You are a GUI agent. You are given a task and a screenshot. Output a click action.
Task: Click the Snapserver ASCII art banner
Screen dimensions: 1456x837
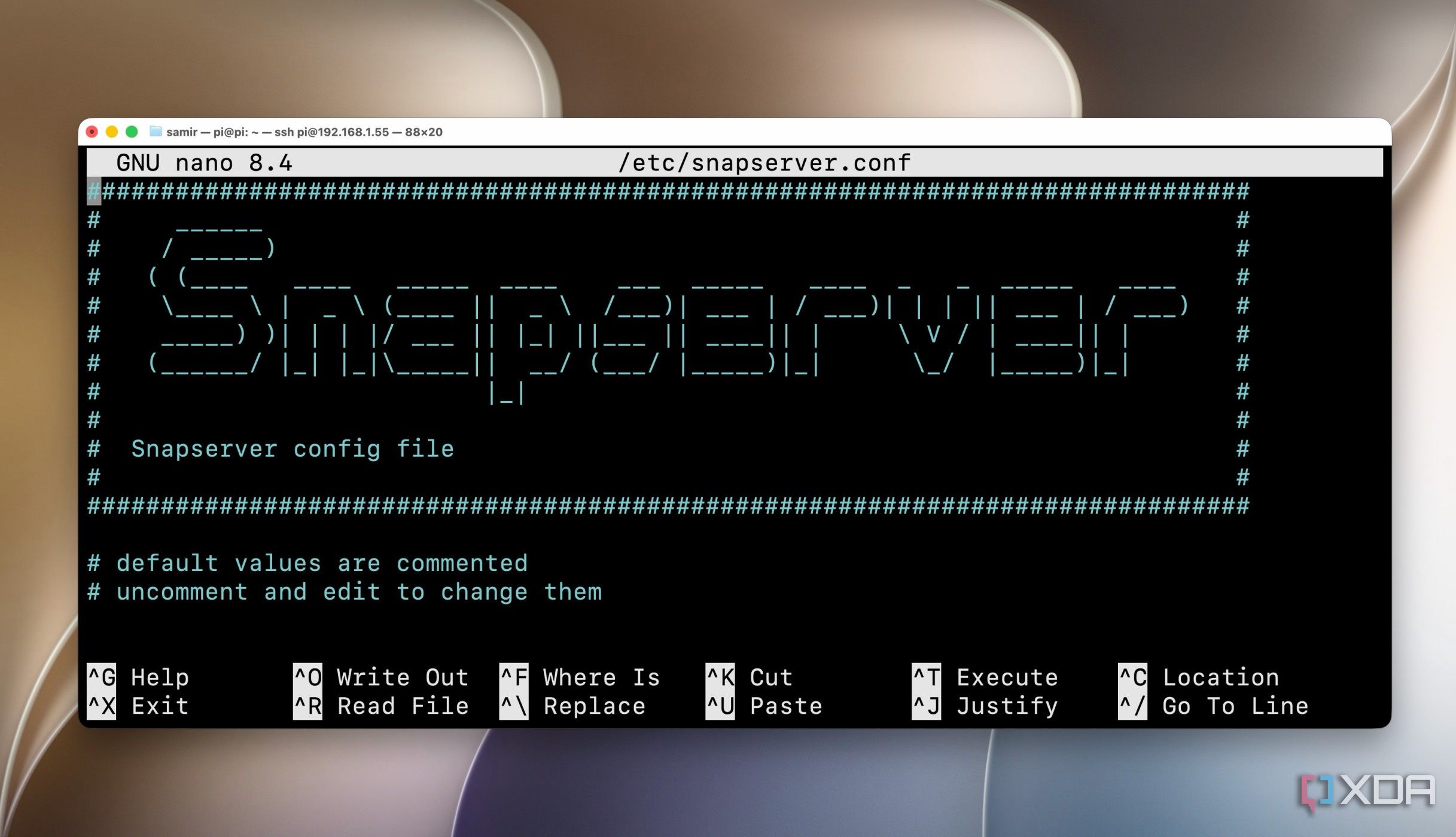(668, 316)
